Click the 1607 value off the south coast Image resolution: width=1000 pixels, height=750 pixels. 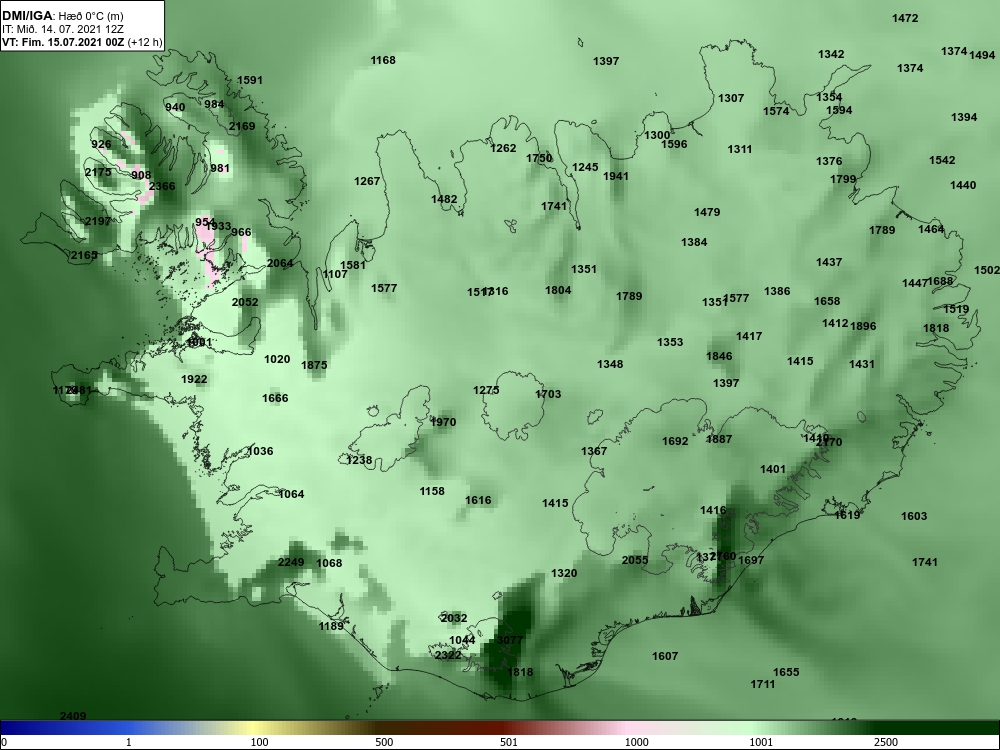pos(665,656)
